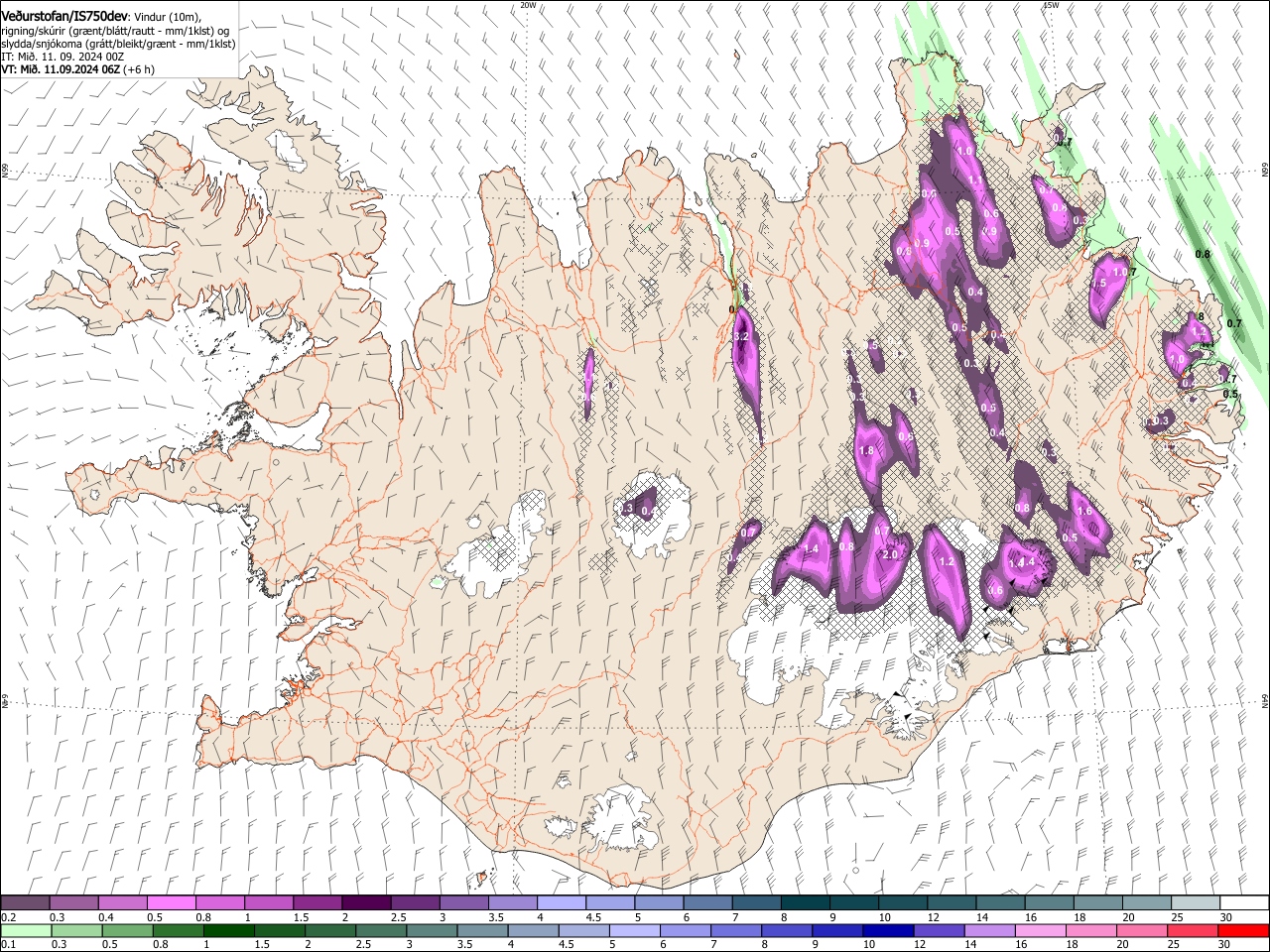Click the top-row light grey swatch starting at 25
The height and width of the screenshot is (952, 1270).
tap(1195, 903)
